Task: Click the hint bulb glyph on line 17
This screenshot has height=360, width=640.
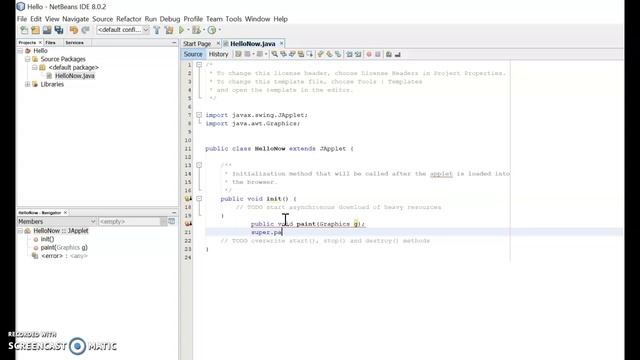Action: (188, 199)
